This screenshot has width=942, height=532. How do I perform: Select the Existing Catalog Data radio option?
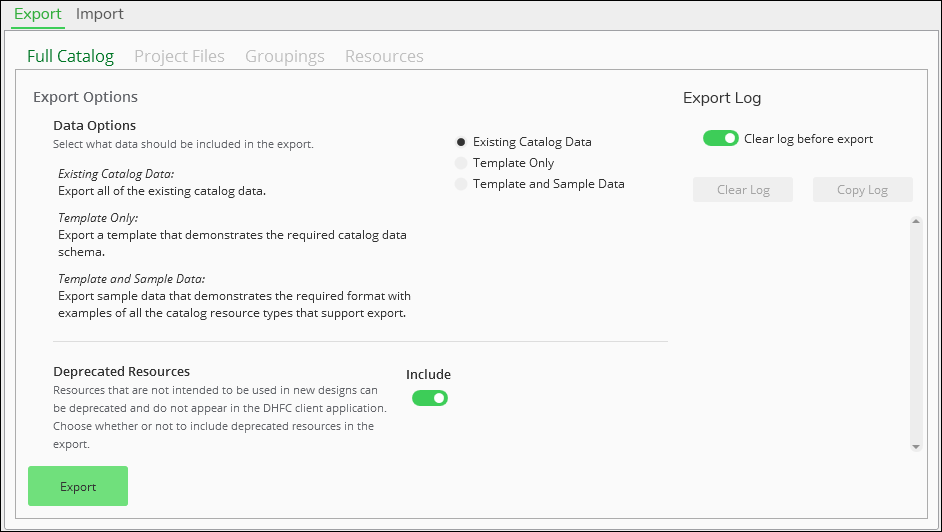(461, 142)
